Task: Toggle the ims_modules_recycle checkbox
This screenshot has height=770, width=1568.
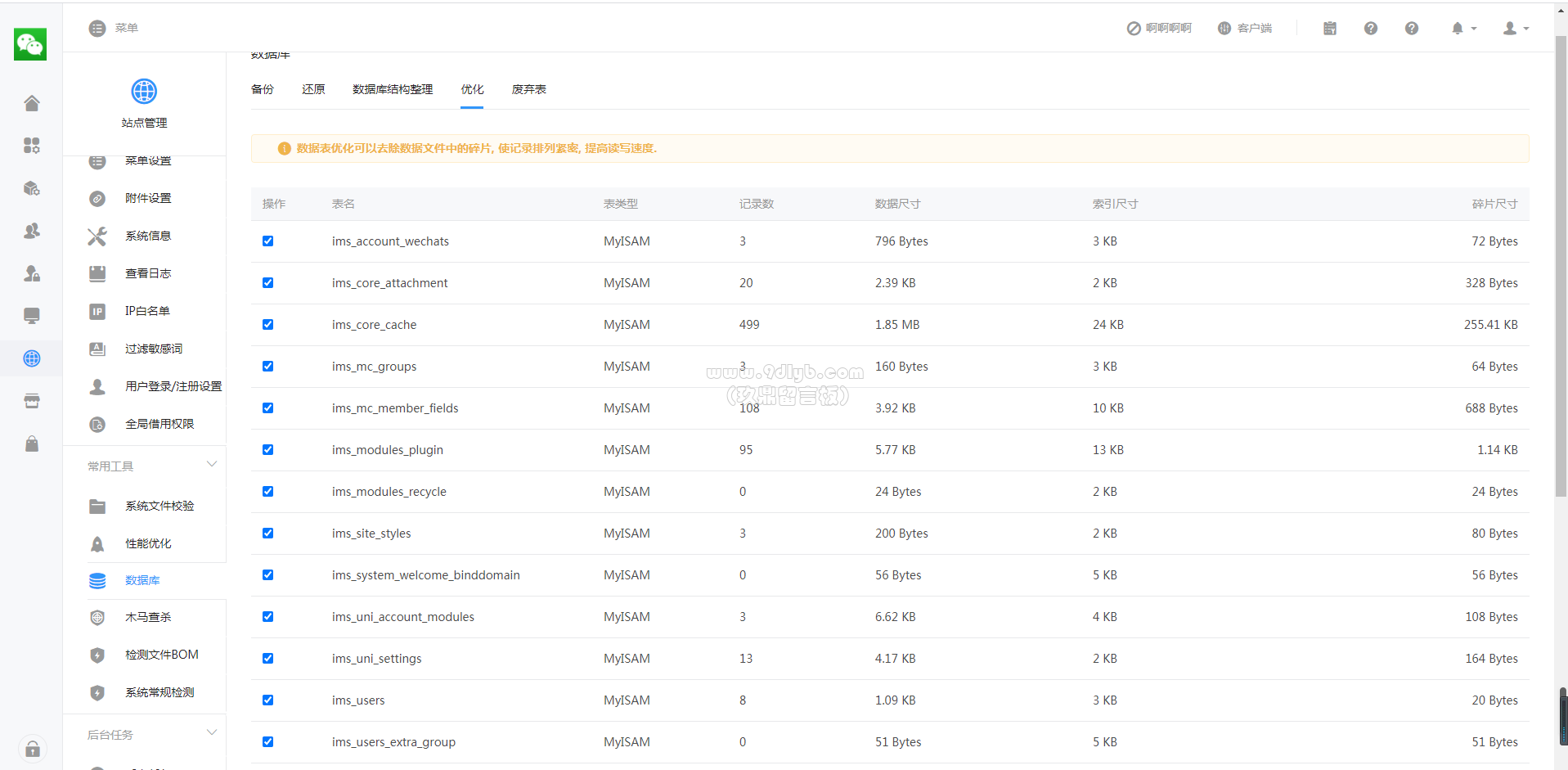Action: [267, 492]
